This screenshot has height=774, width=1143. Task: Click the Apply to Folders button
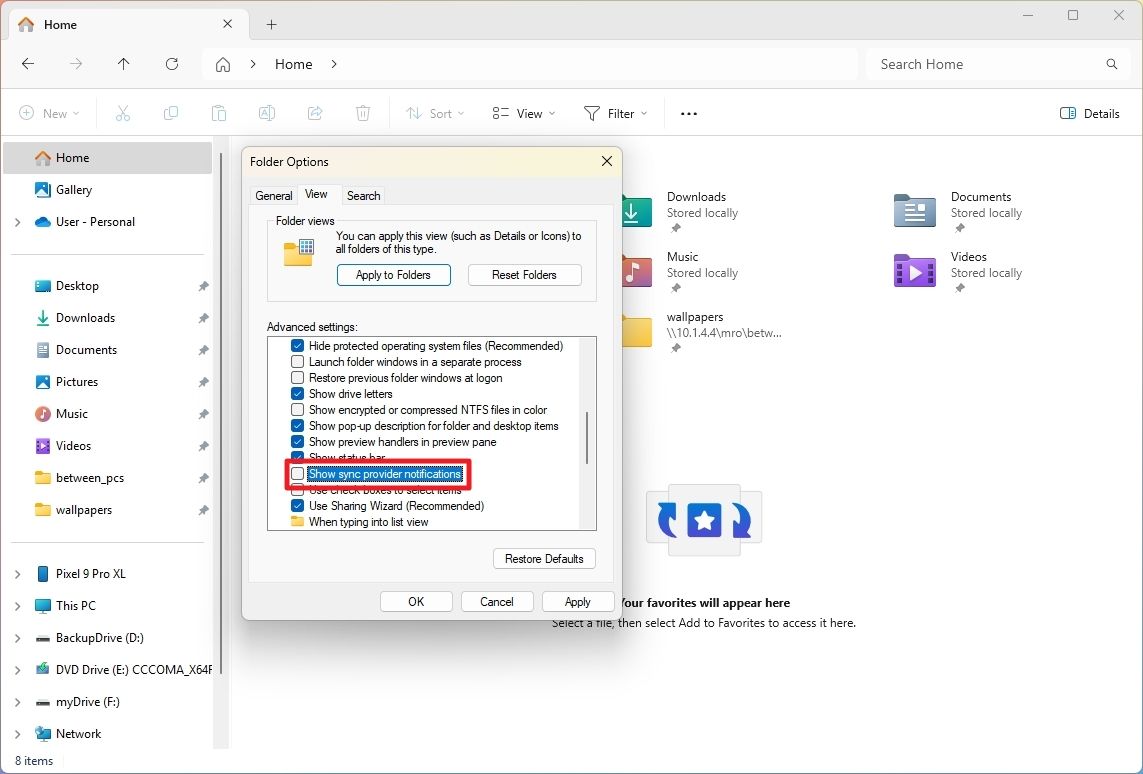tap(393, 274)
